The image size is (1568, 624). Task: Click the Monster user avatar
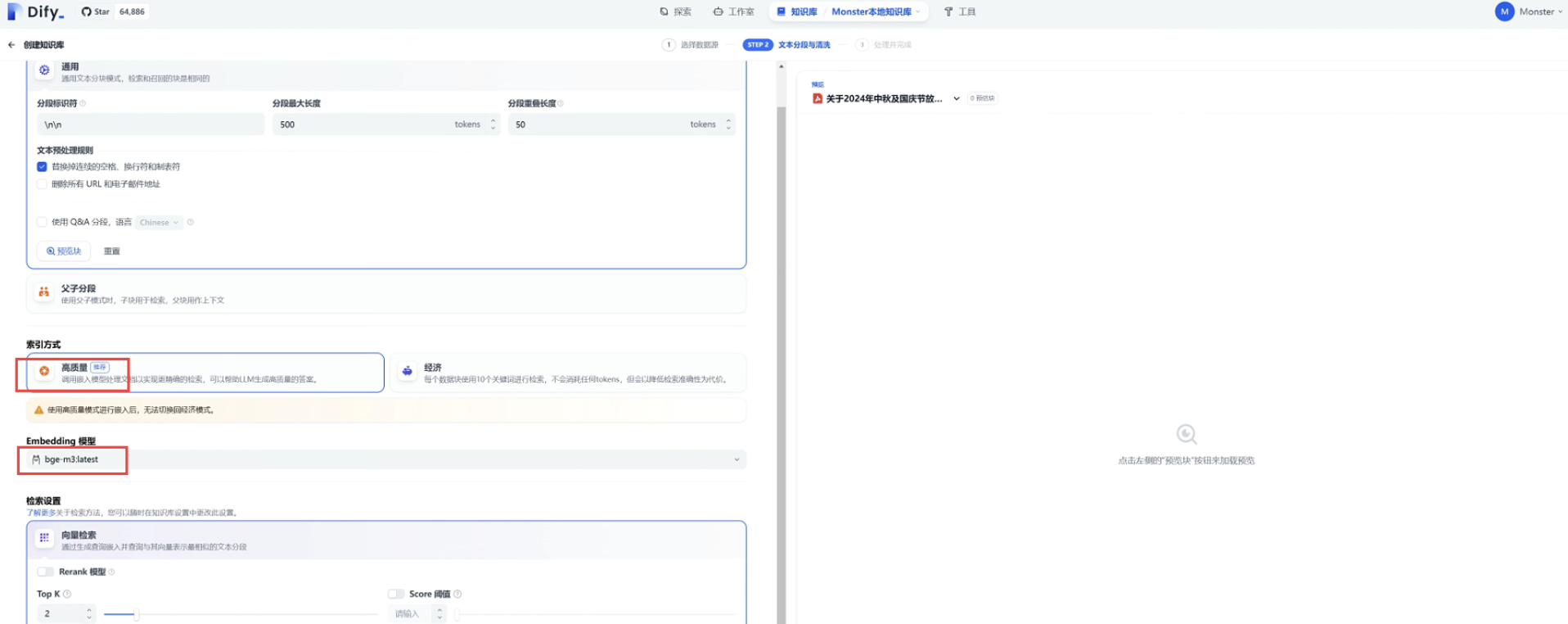click(x=1504, y=11)
